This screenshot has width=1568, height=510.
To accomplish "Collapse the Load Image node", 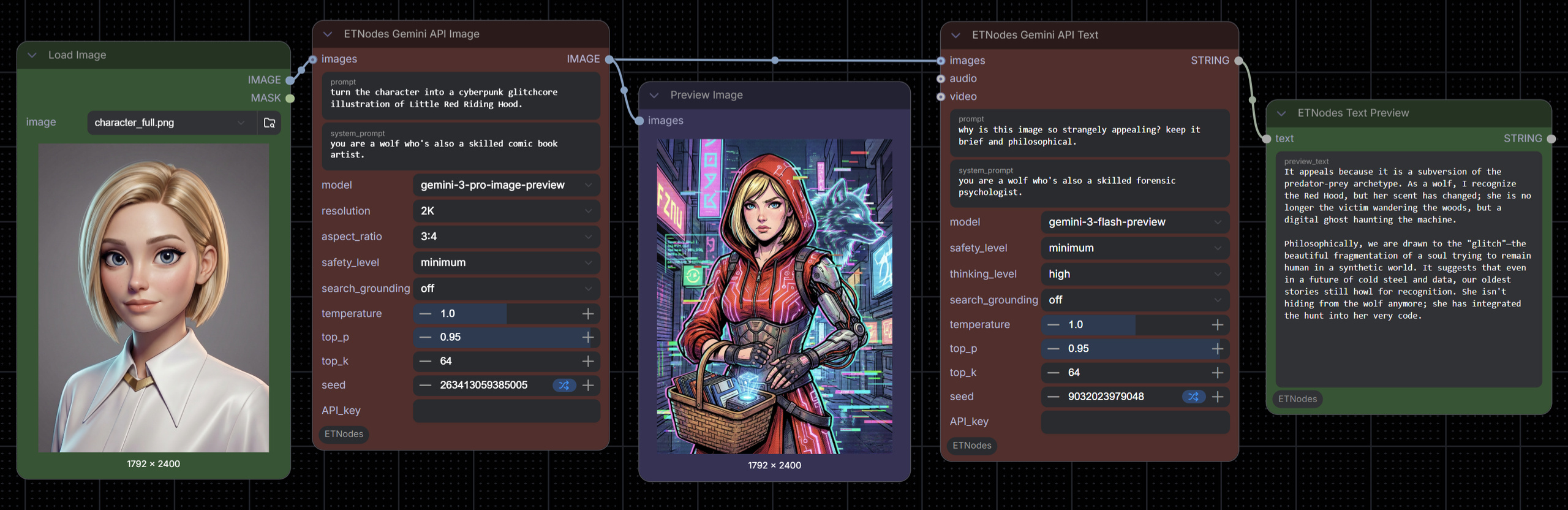I will coord(32,55).
